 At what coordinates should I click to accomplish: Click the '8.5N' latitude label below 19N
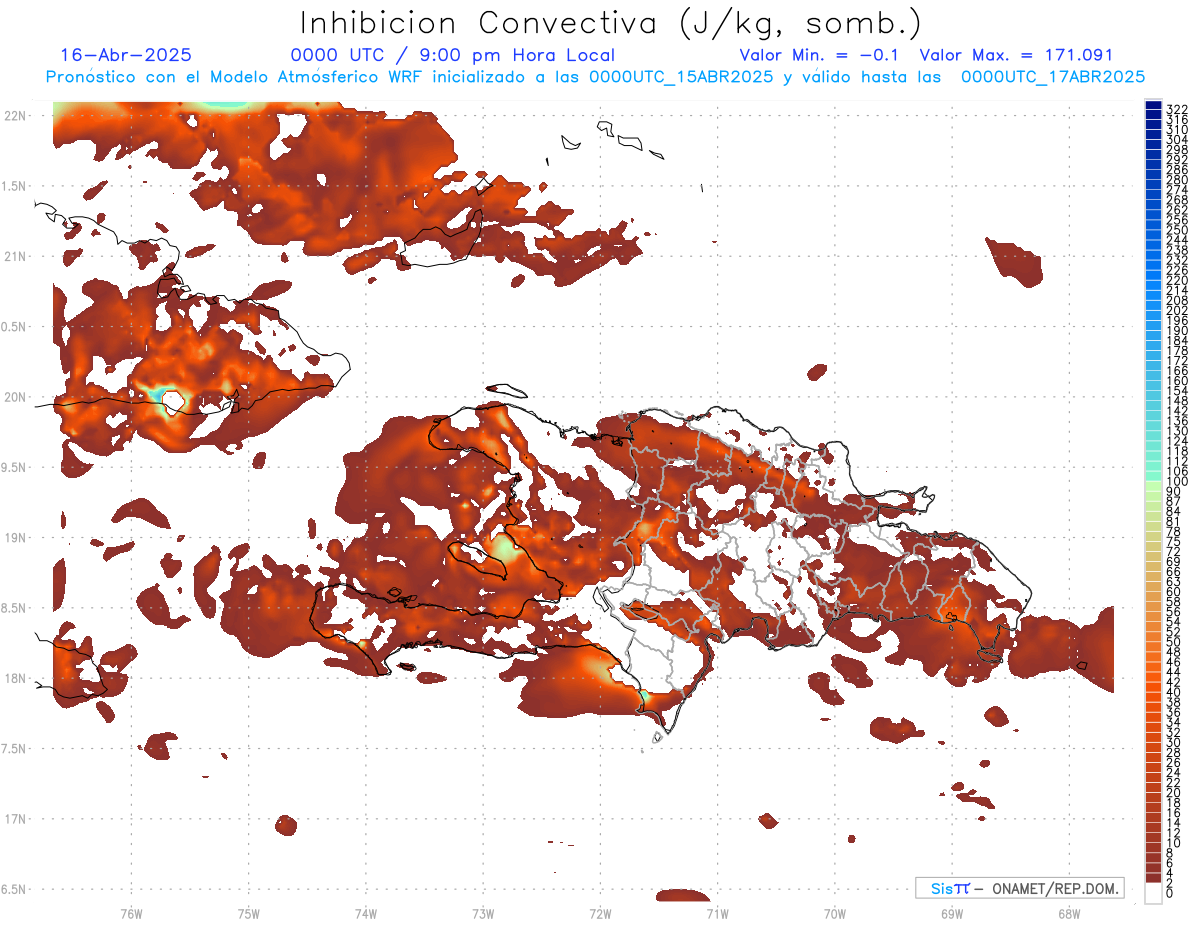pos(14,608)
